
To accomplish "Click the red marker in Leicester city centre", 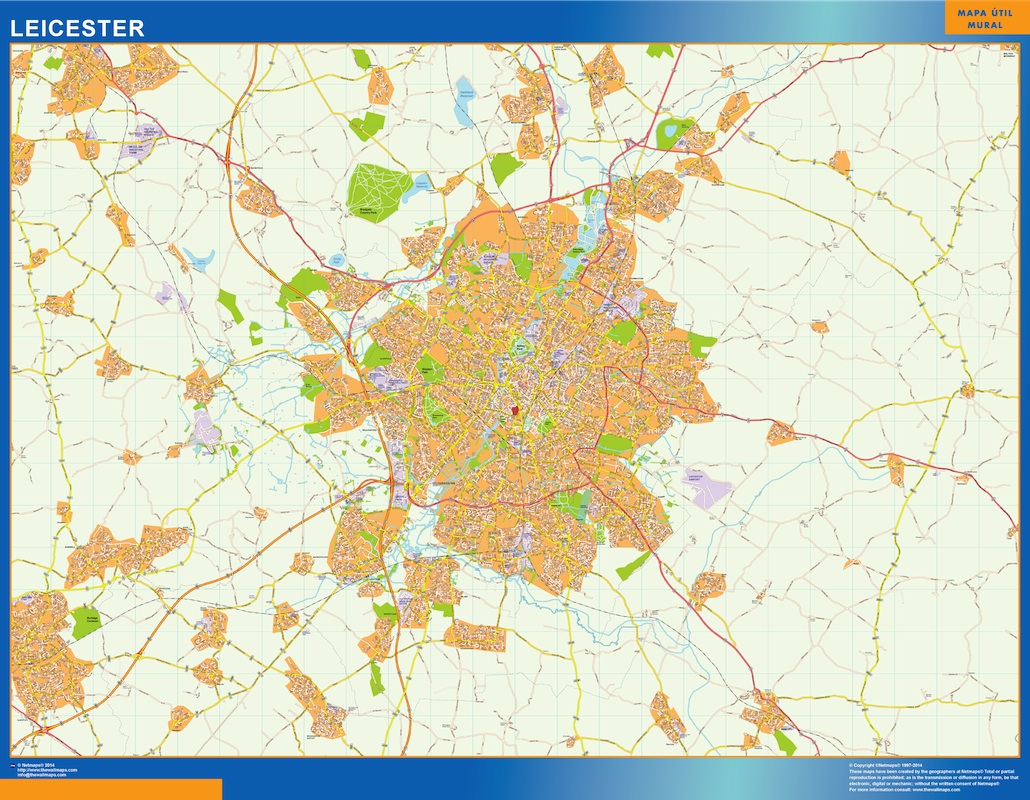I will coord(514,410).
